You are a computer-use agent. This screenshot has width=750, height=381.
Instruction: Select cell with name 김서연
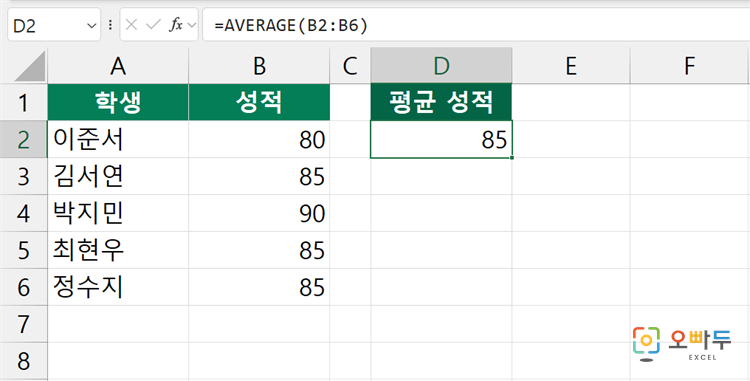tap(118, 176)
